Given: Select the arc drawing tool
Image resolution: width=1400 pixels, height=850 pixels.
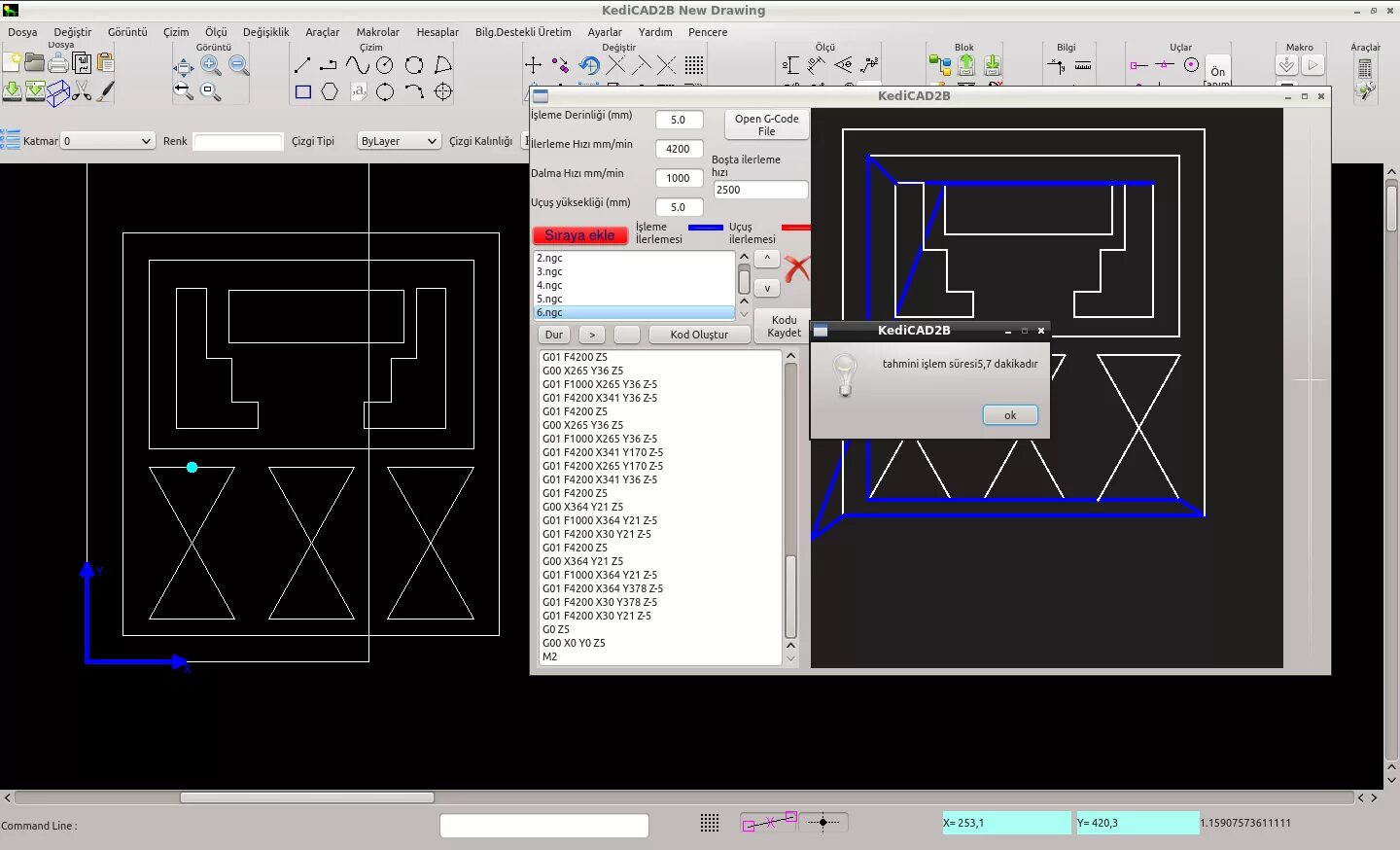Looking at the screenshot, I should point(414,91).
